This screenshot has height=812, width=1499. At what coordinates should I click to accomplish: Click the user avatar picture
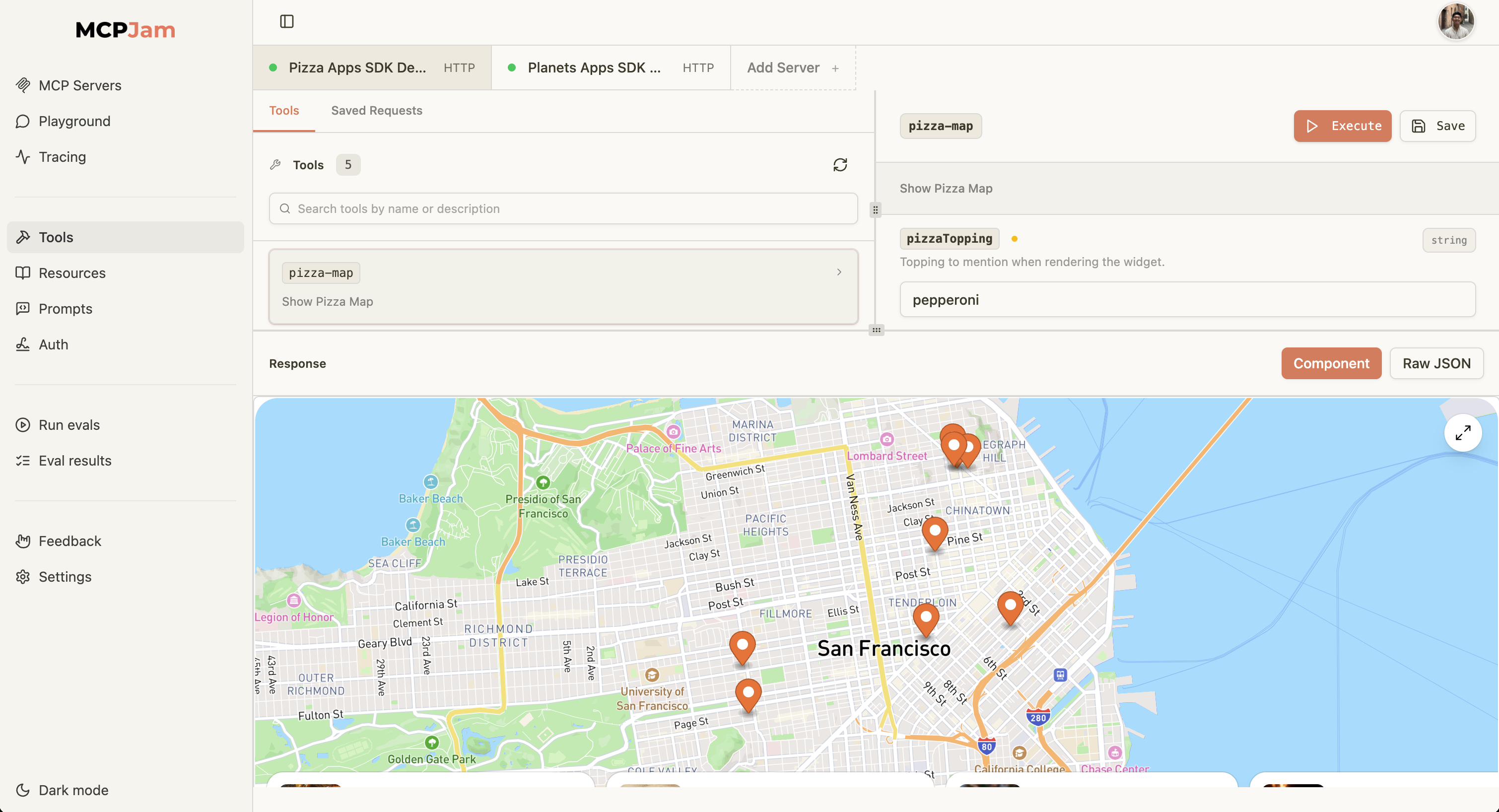[x=1455, y=21]
